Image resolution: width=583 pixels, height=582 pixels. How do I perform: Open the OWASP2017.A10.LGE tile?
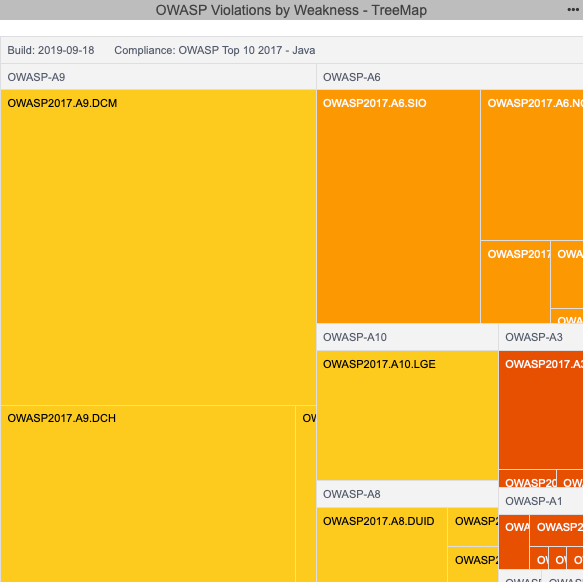[x=407, y=415]
